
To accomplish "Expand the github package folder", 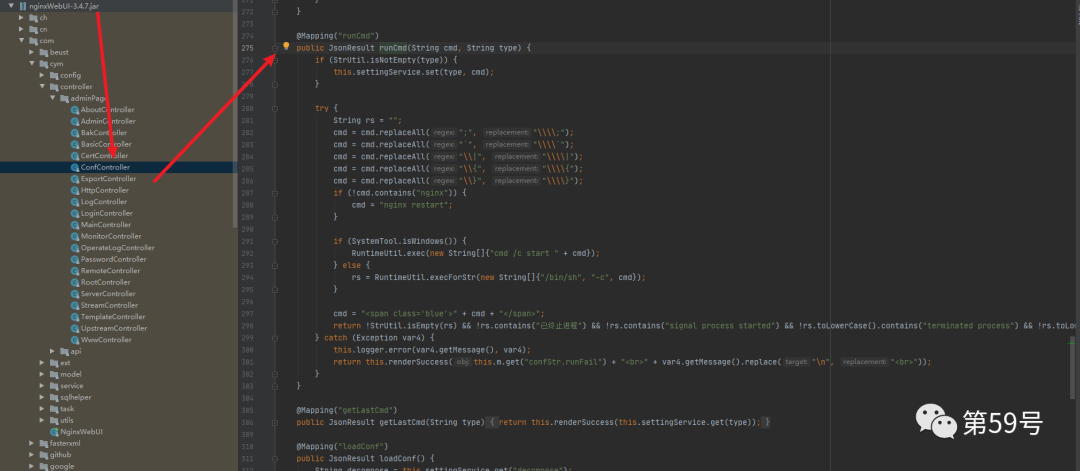I will (x=32, y=454).
